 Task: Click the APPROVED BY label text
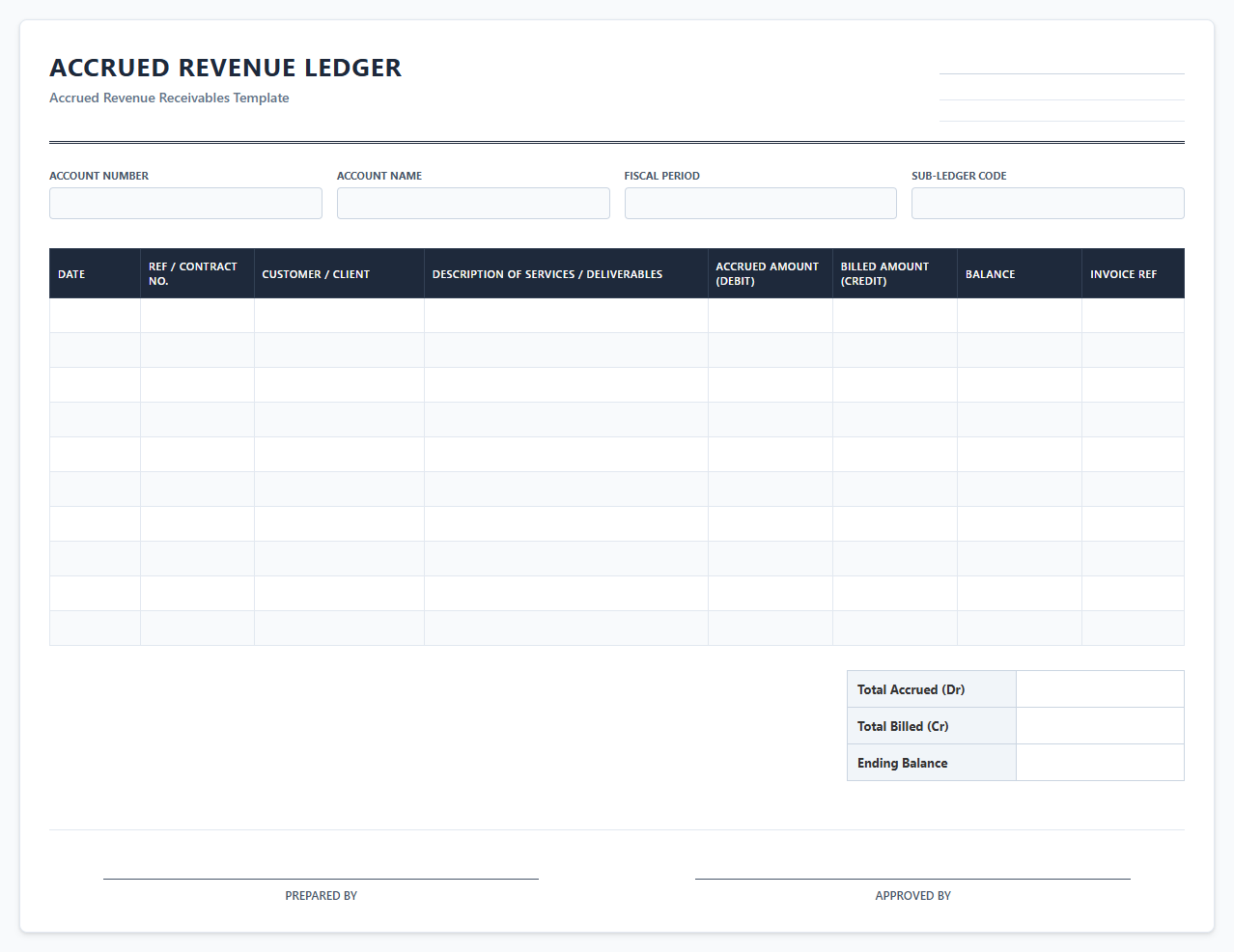click(912, 896)
